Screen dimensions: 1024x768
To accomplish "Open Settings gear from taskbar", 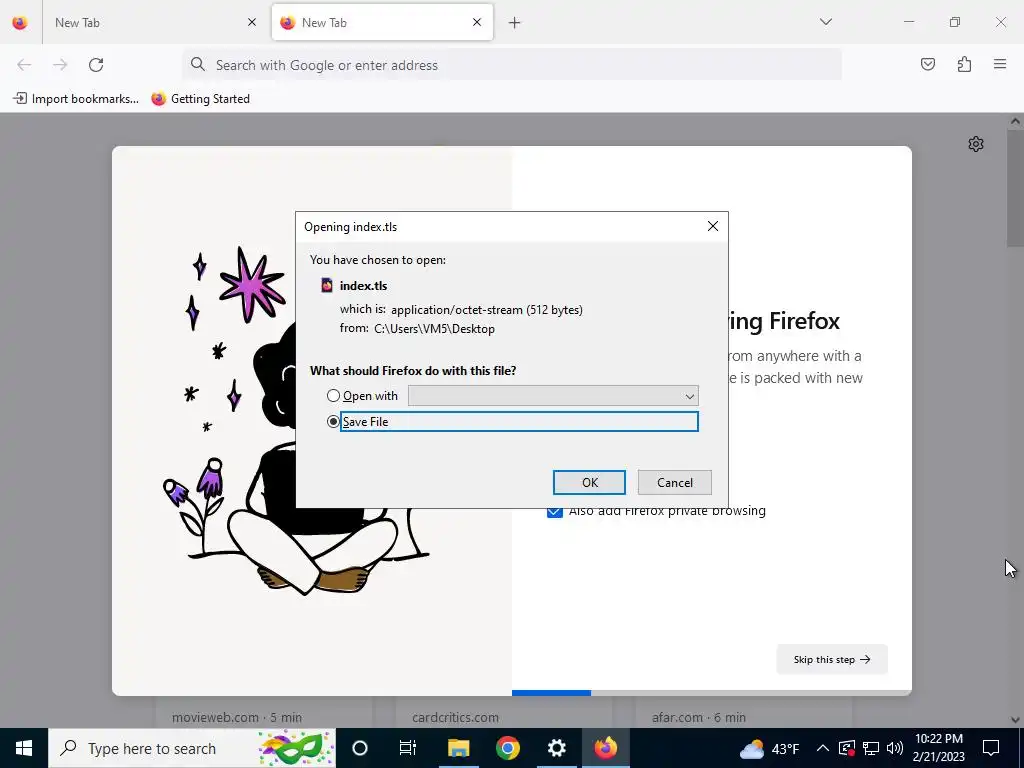I will point(556,748).
